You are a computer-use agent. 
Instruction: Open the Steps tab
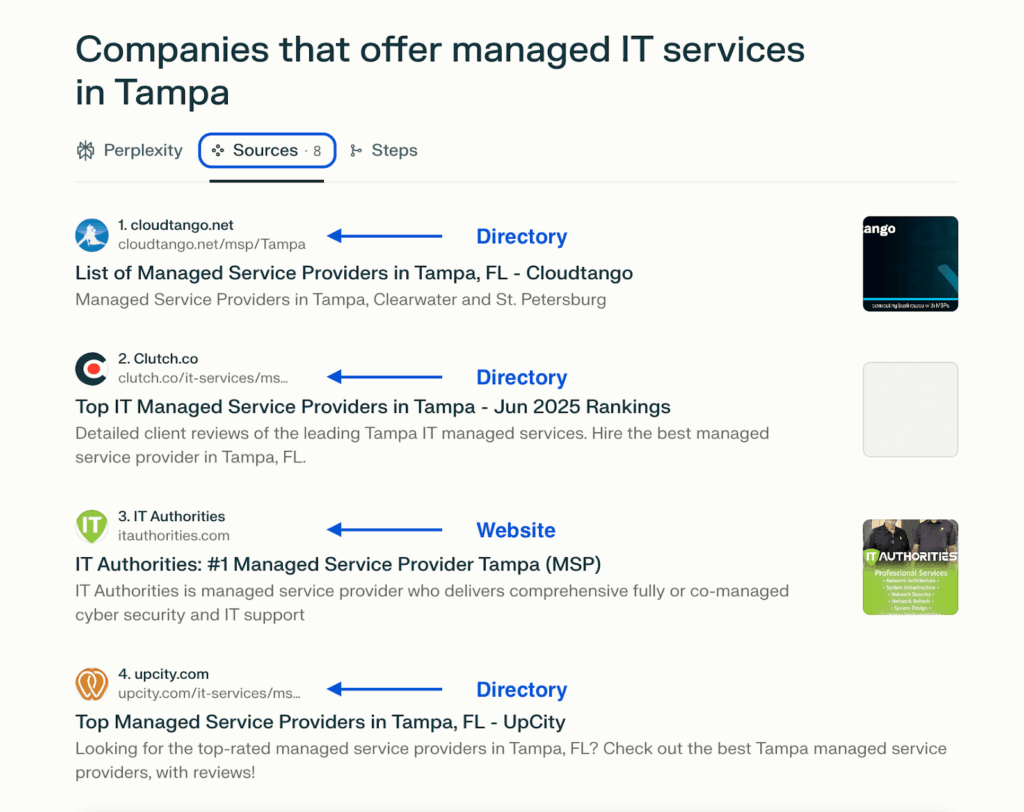point(384,150)
